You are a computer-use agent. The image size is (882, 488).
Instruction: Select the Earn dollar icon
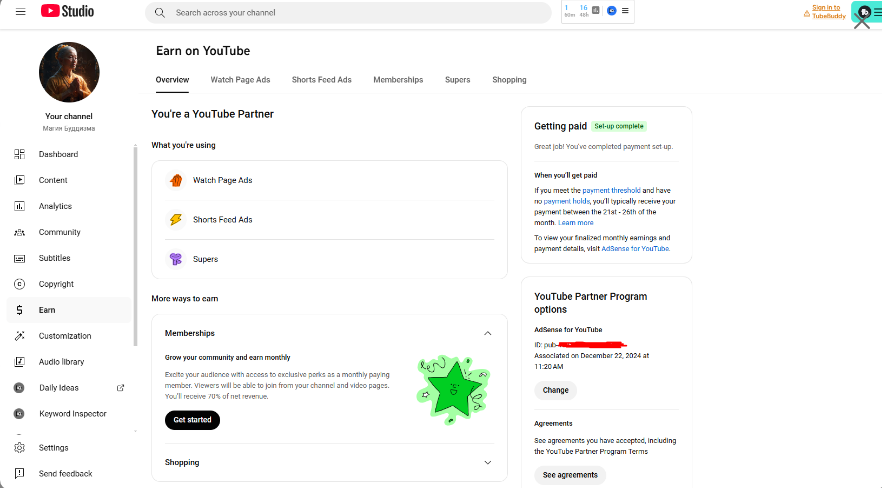[x=20, y=310]
